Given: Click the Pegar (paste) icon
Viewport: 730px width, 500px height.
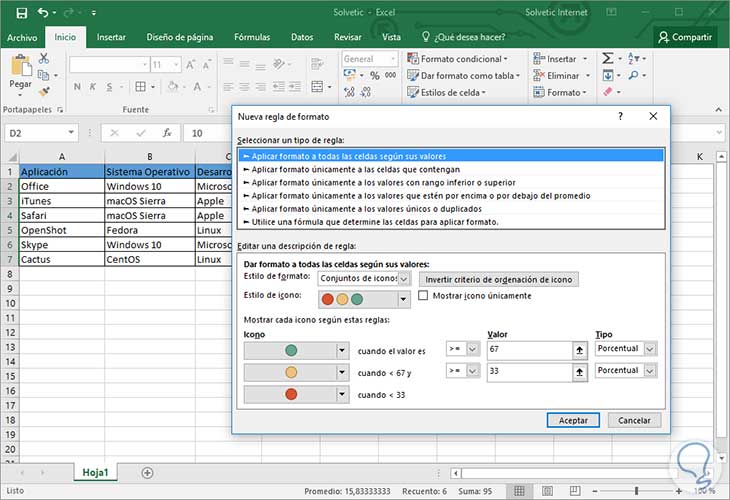Looking at the screenshot, I should tap(20, 67).
